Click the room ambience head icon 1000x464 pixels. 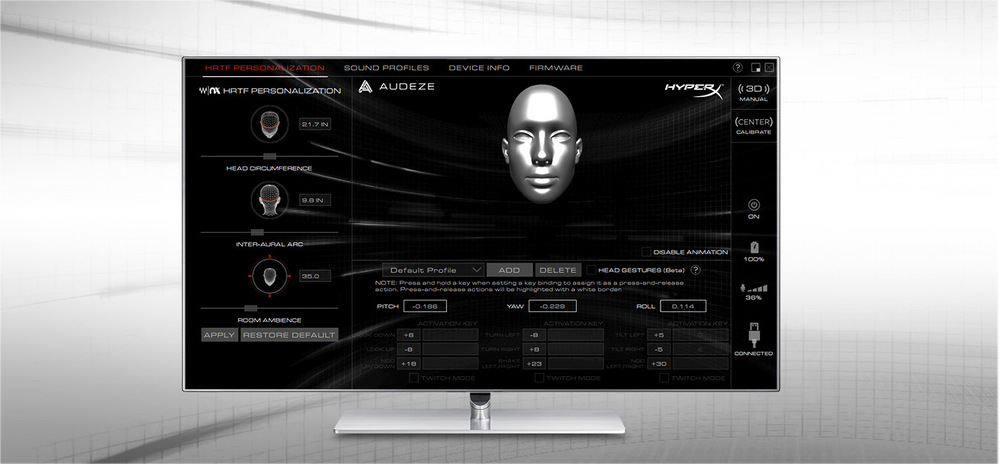coord(270,275)
